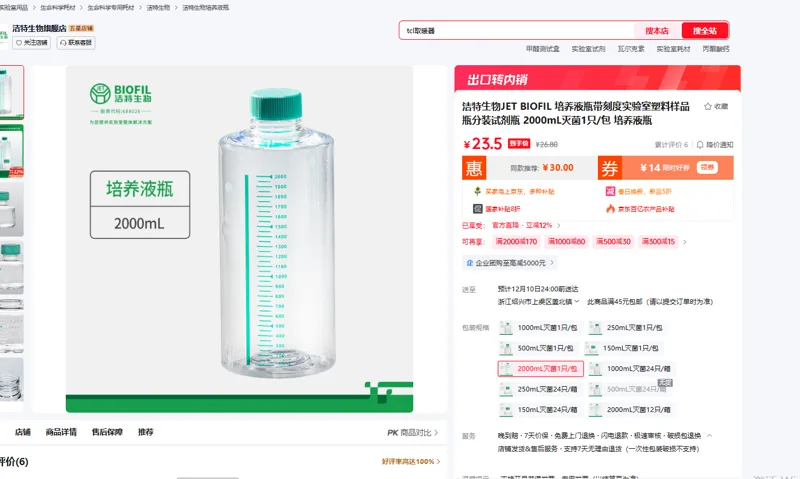This screenshot has height=479, width=800.
Task: Choose the 500mL灭菌1只/包 option
Action: point(538,348)
